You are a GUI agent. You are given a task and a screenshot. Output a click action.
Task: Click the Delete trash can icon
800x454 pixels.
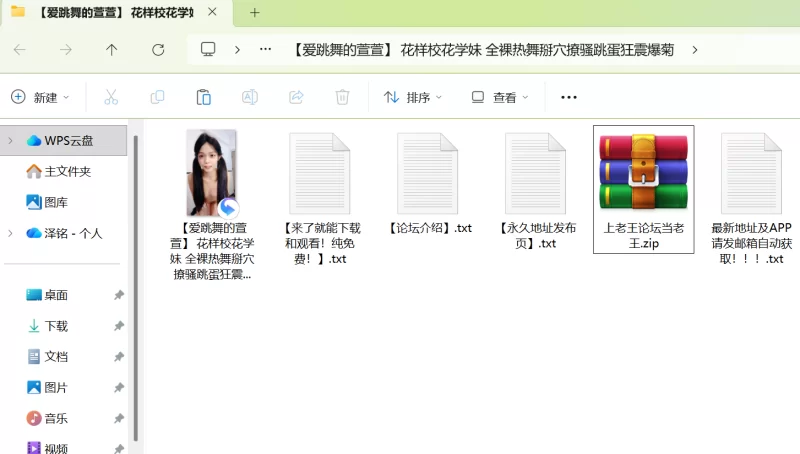[x=342, y=97]
